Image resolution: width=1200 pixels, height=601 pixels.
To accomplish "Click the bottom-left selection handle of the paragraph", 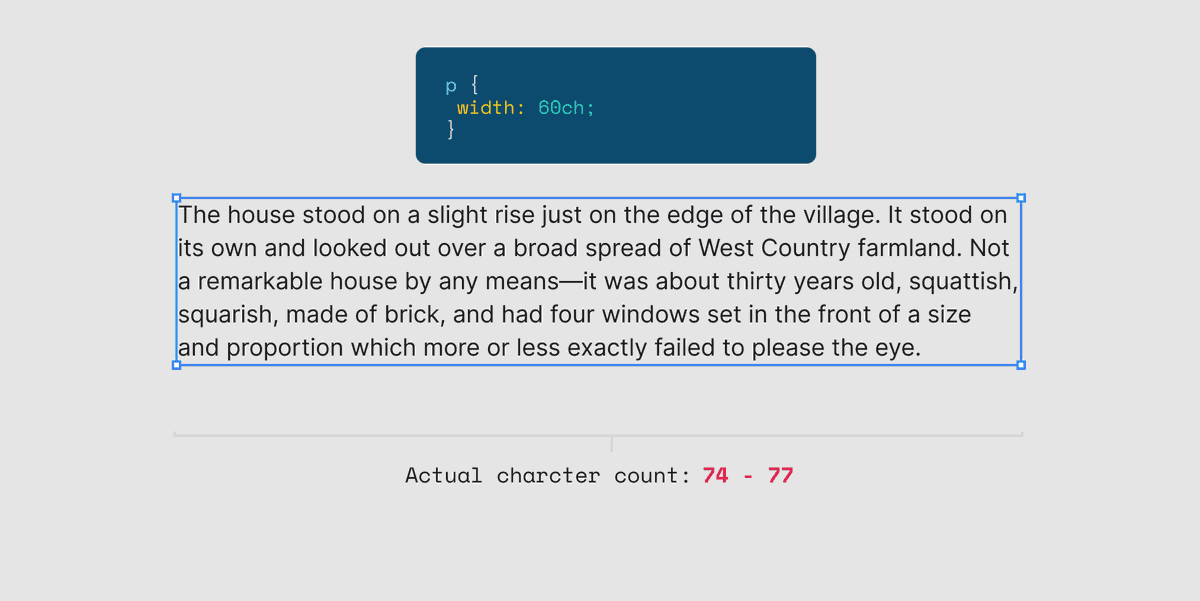I will (x=177, y=365).
